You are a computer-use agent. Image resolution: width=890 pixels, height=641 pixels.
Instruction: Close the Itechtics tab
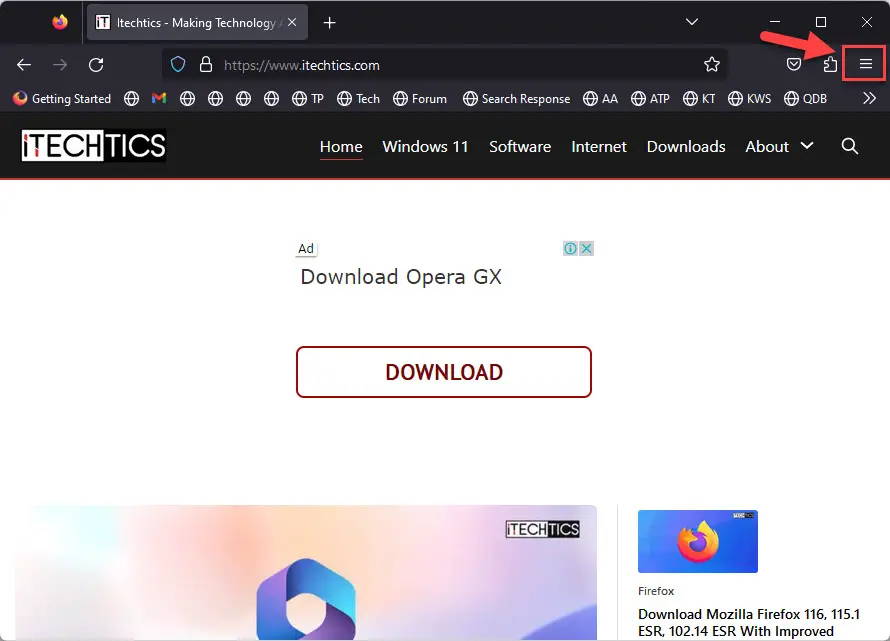point(292,22)
